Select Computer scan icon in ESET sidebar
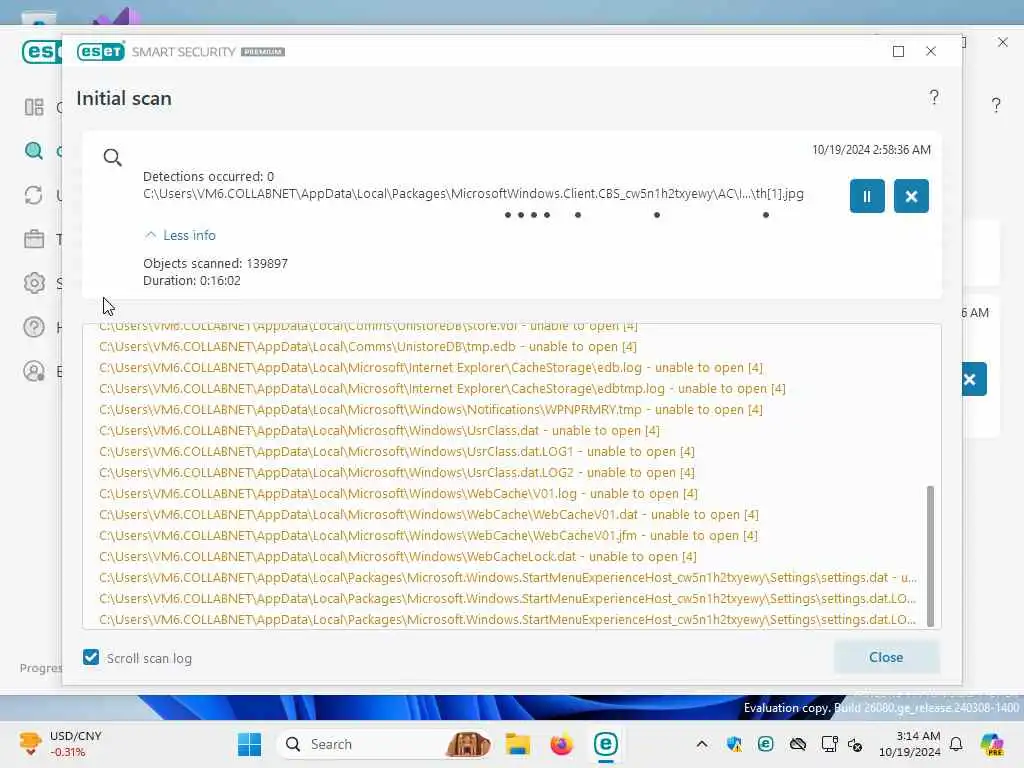Screen dimensions: 1024x768 [x=34, y=151]
